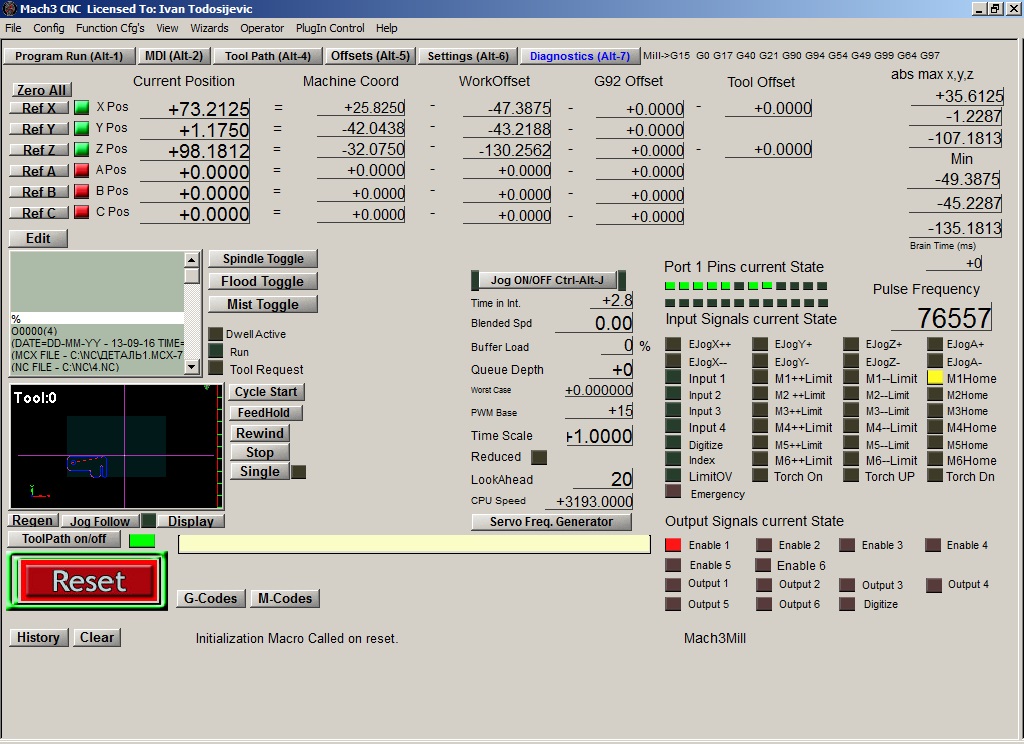Open the Function Cfg's menu
The height and width of the screenshot is (744, 1024).
click(x=110, y=28)
